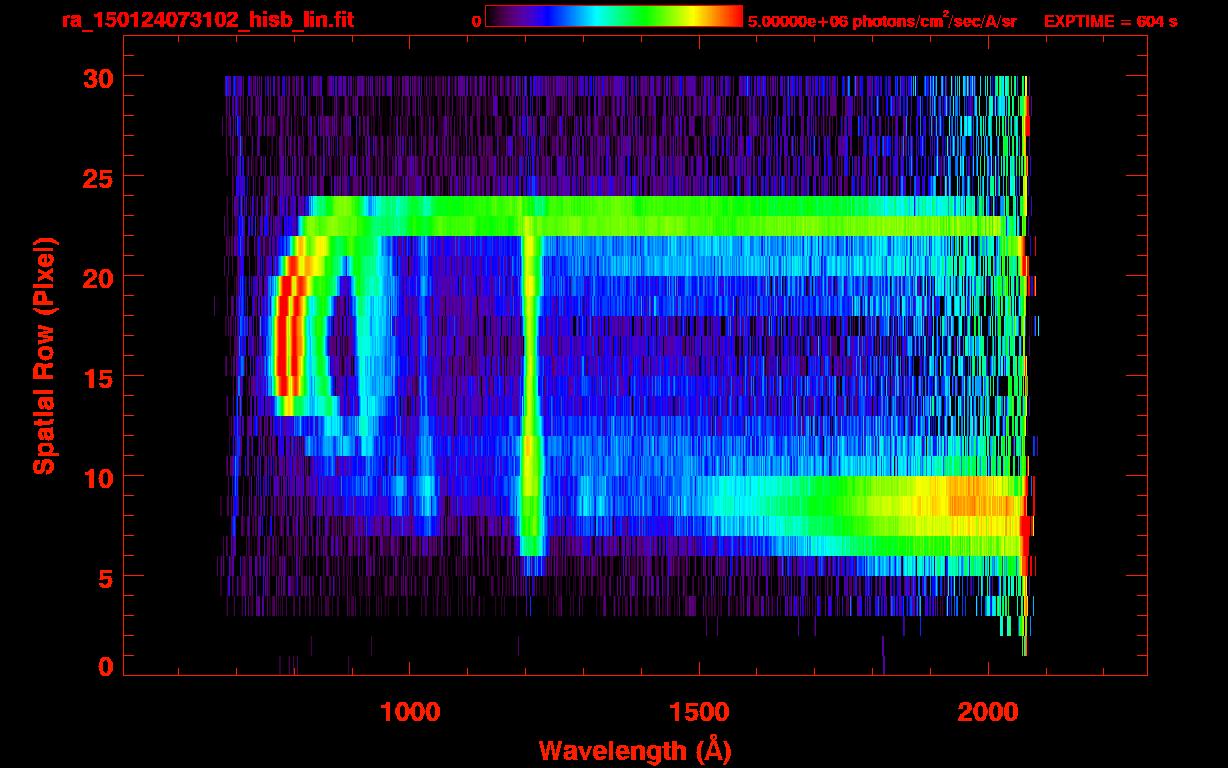The image size is (1228, 768).
Task: Click the 5.00000e+06 photons/cm²/sec/Å/sr label
Action: 882,20
